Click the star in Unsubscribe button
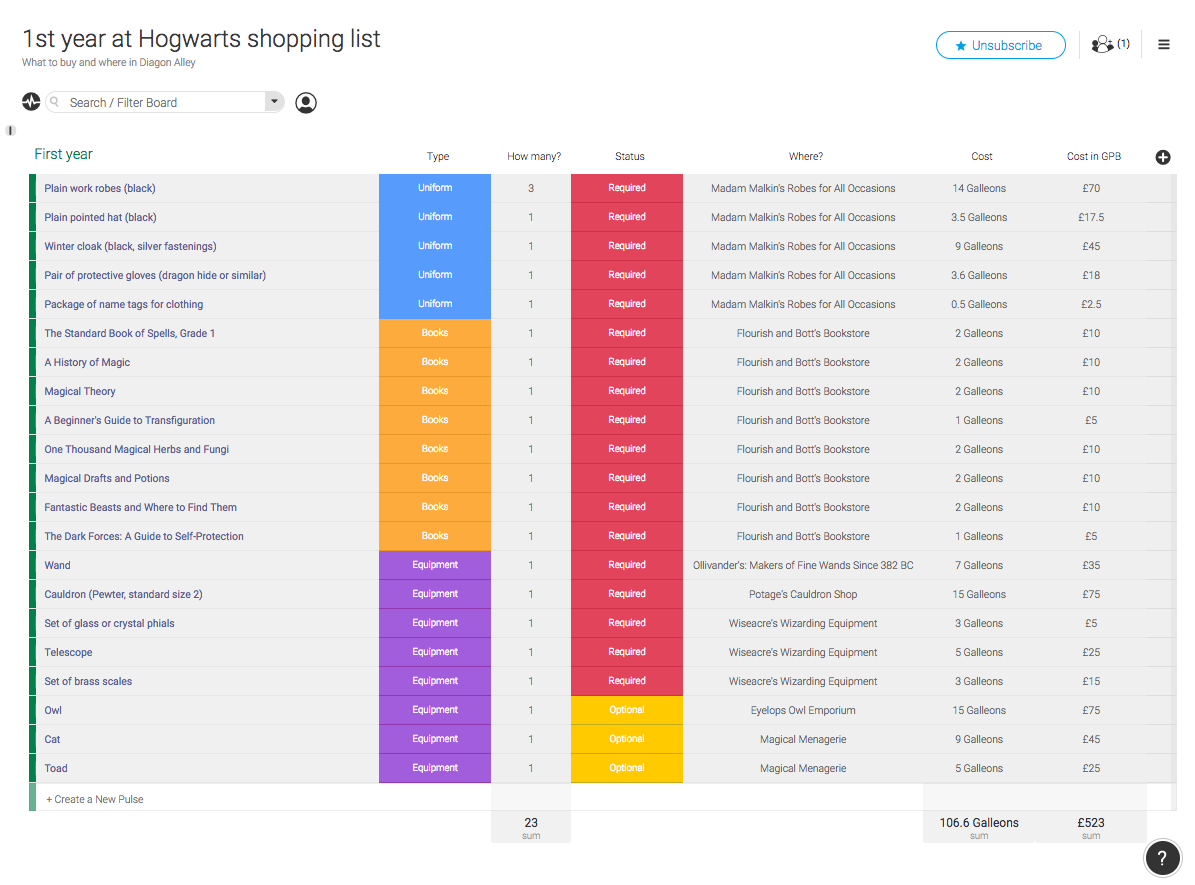 [x=961, y=46]
